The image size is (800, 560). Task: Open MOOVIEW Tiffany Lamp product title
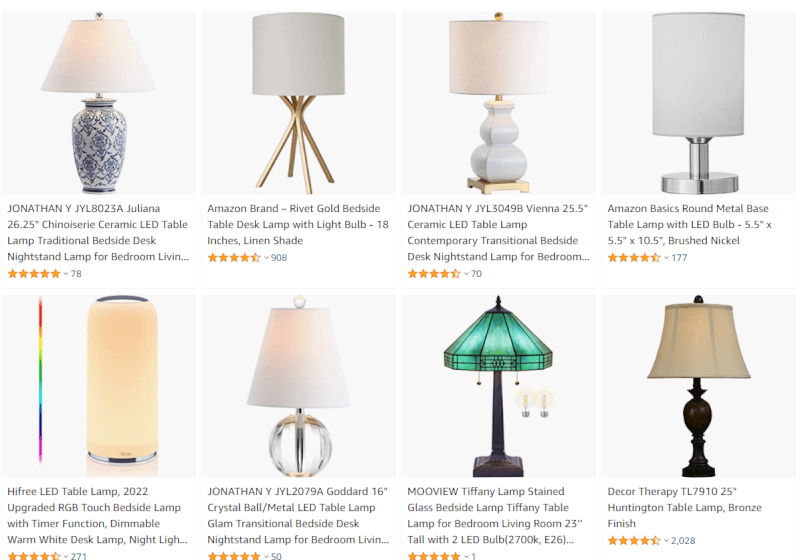494,516
